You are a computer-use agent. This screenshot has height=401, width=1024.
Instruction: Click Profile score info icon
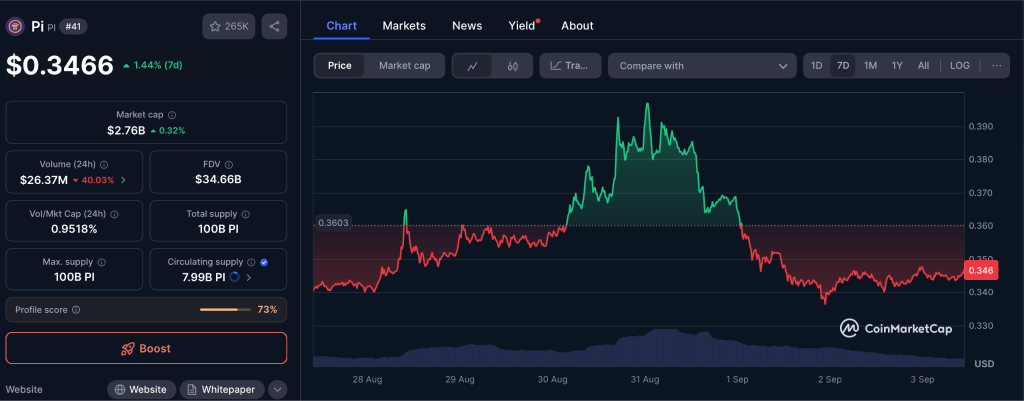point(76,310)
